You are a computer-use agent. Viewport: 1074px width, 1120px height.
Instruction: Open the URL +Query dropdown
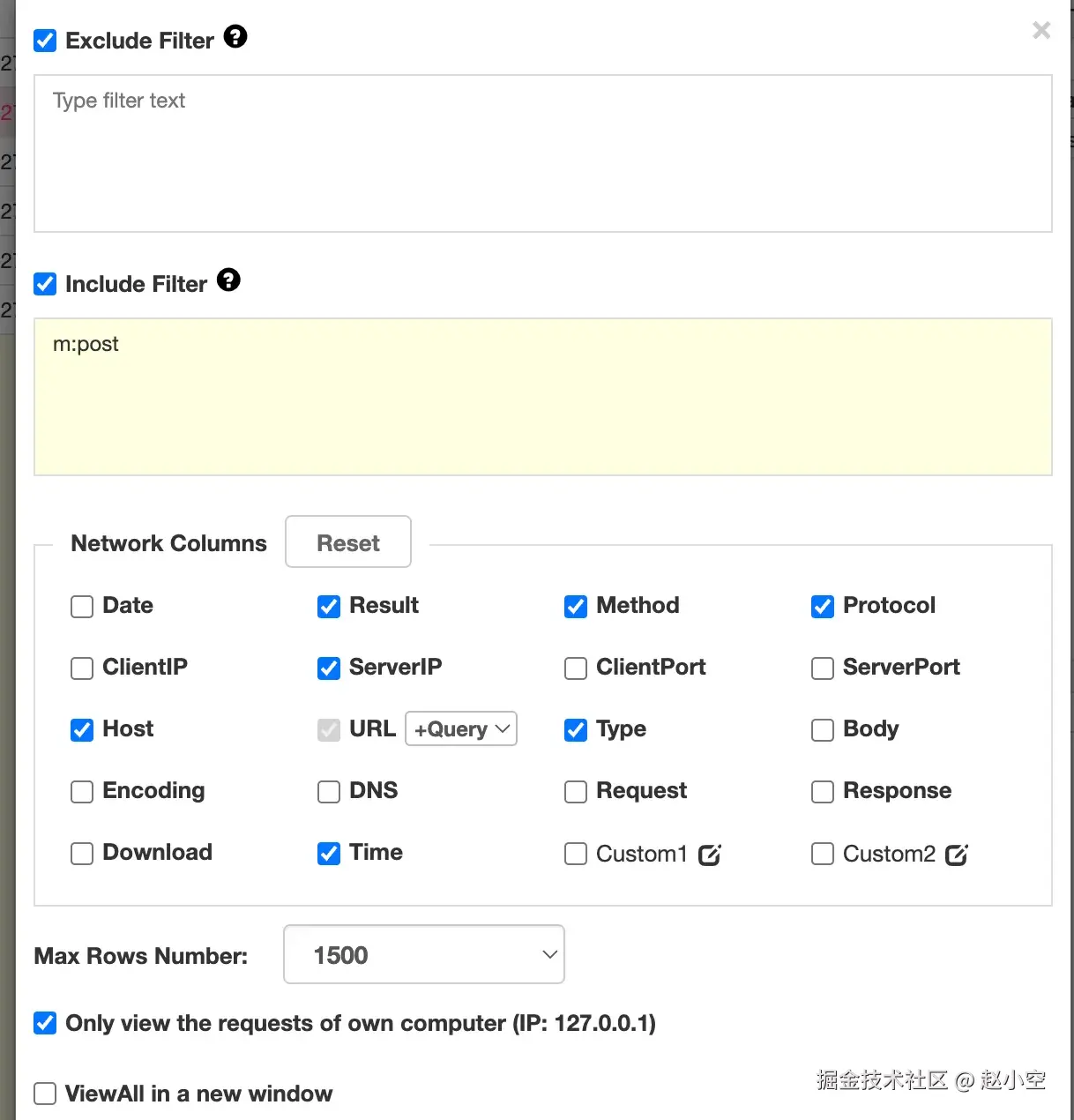tap(461, 729)
